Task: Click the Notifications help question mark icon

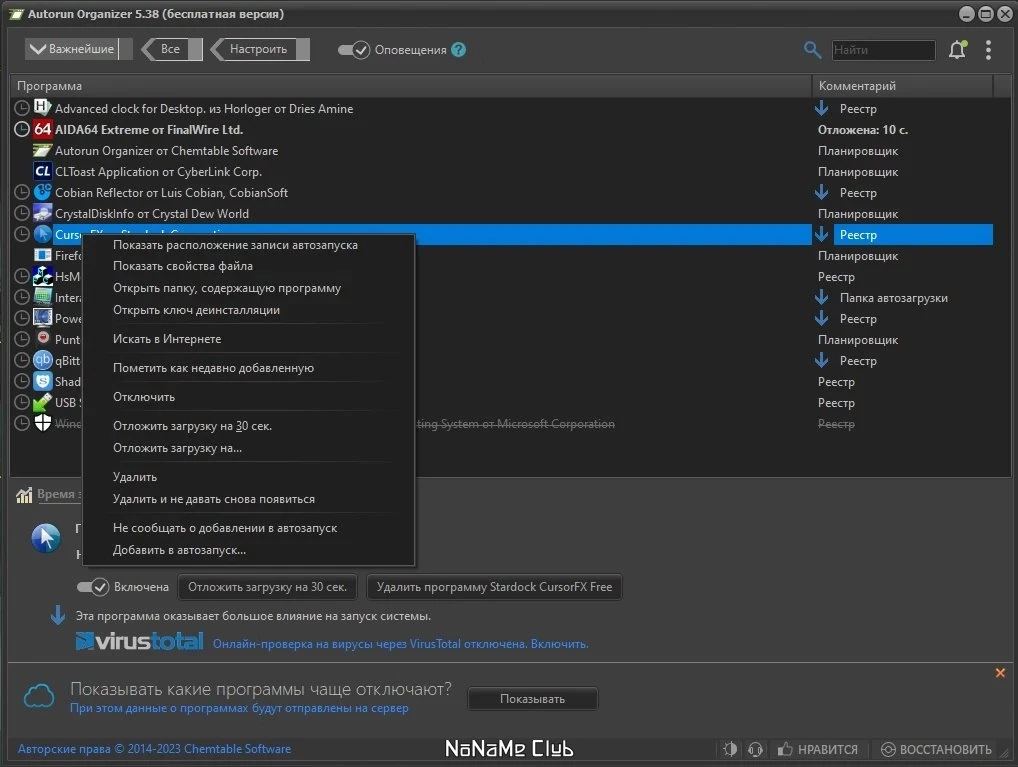Action: (458, 49)
